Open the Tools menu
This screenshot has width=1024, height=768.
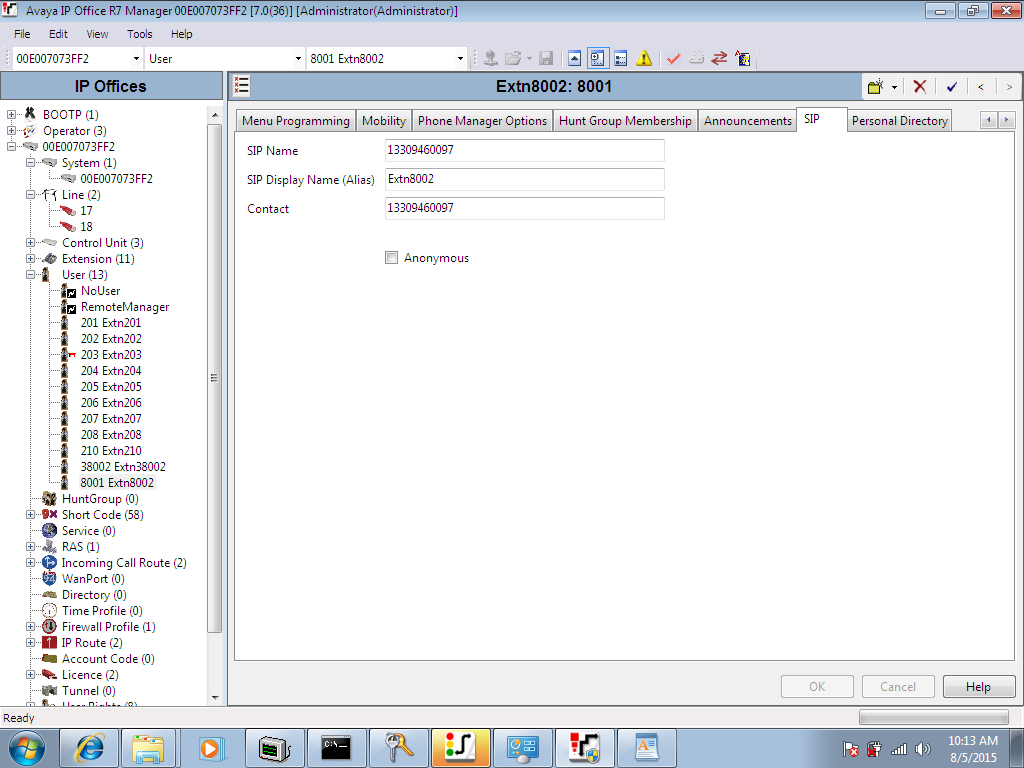point(139,34)
